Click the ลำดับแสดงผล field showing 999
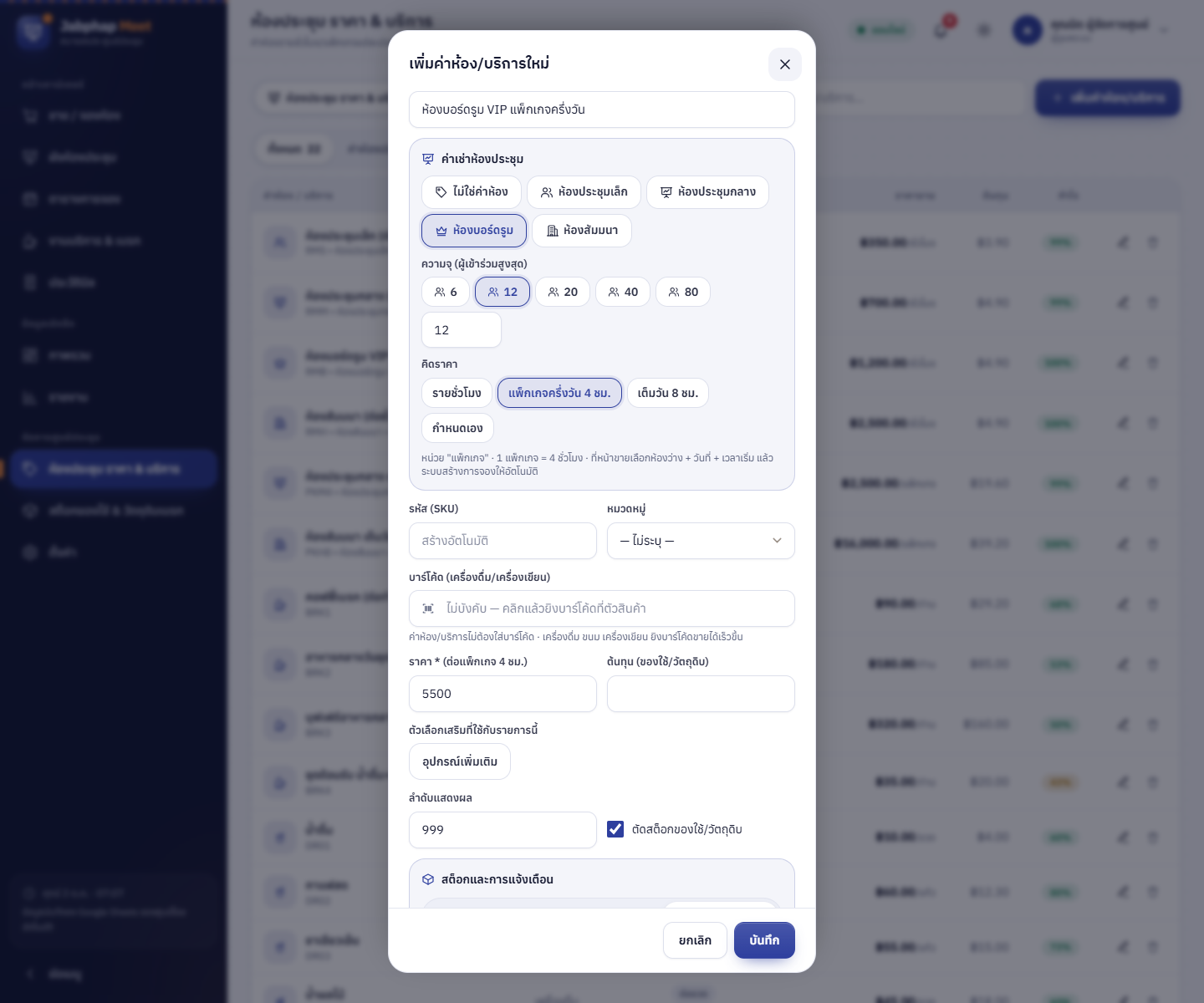Image resolution: width=1204 pixels, height=1003 pixels. tap(503, 830)
